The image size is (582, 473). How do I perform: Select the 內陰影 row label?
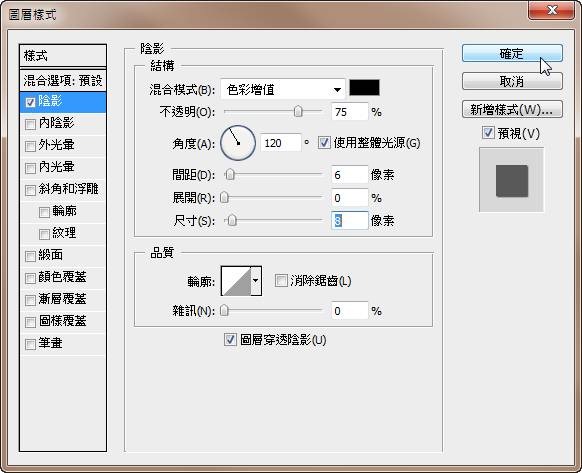point(56,123)
